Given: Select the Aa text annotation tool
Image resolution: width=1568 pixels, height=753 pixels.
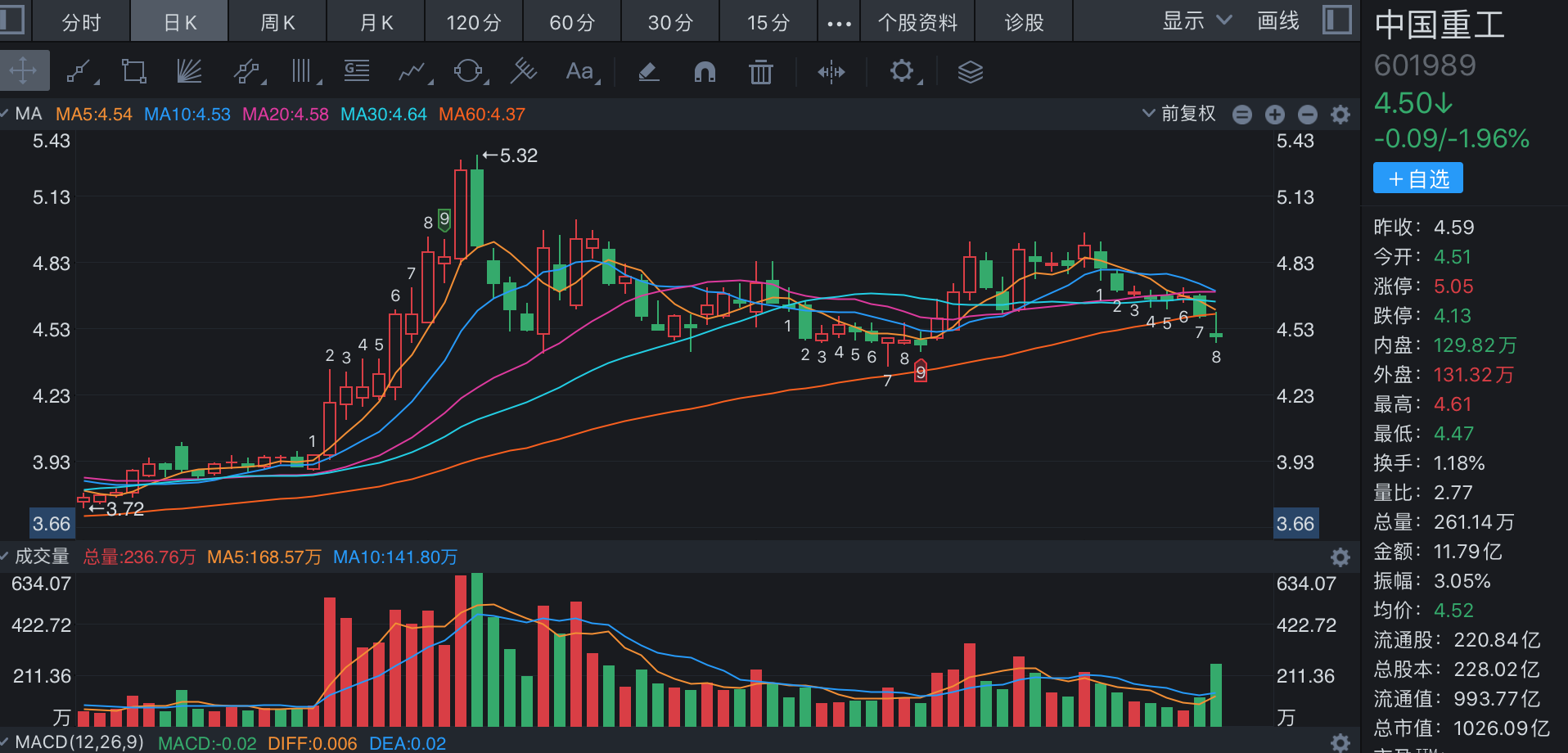Looking at the screenshot, I should [580, 72].
